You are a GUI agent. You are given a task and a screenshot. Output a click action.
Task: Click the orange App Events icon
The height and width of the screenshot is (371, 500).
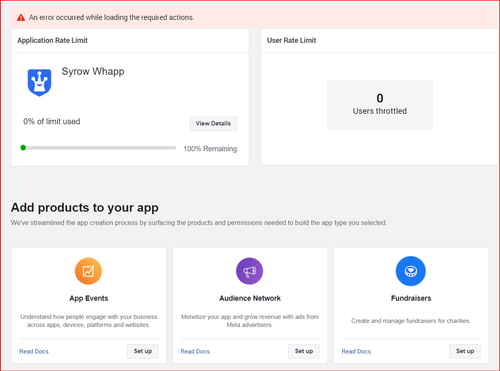88,271
